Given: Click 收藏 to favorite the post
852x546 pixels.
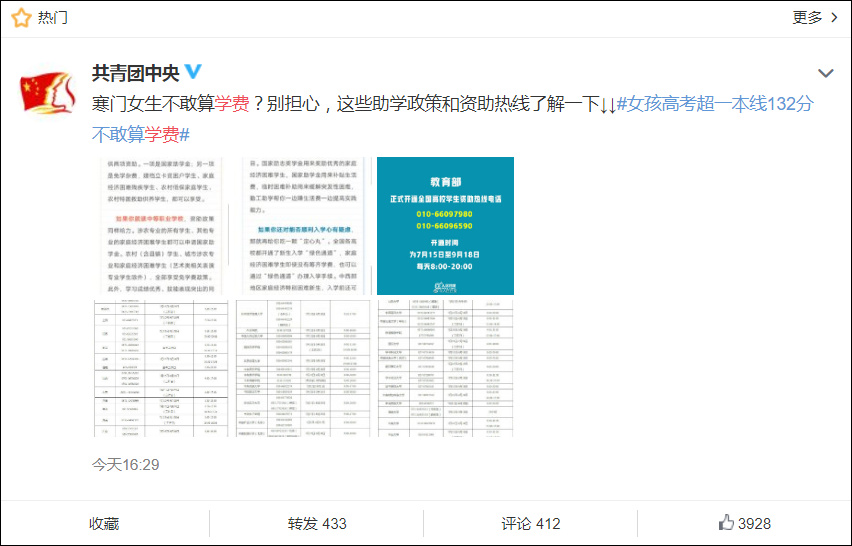Looking at the screenshot, I should pos(104,524).
